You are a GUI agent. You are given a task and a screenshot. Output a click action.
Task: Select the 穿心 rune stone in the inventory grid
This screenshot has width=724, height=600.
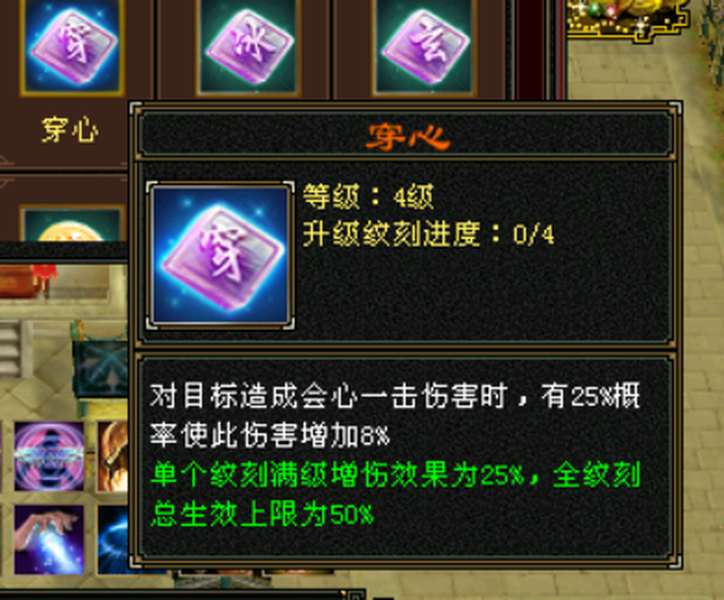click(72, 46)
